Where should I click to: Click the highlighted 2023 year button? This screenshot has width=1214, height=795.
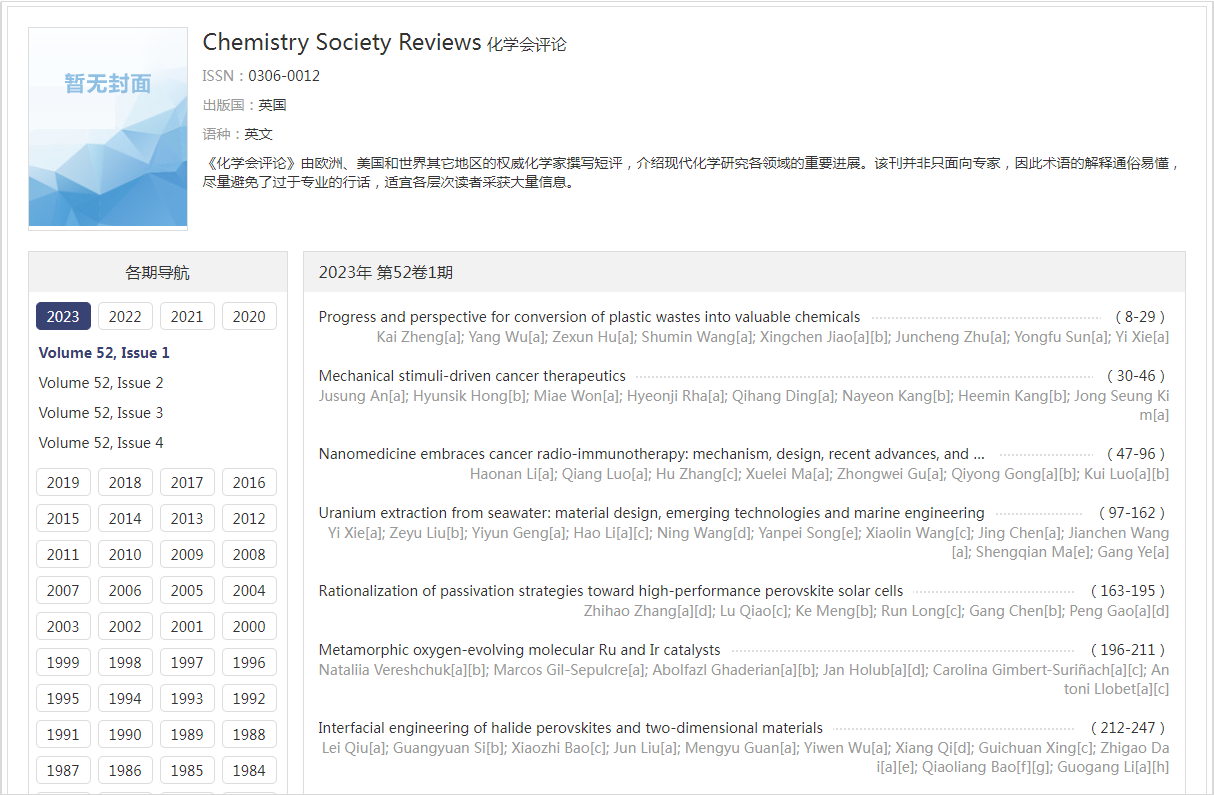[x=63, y=316]
